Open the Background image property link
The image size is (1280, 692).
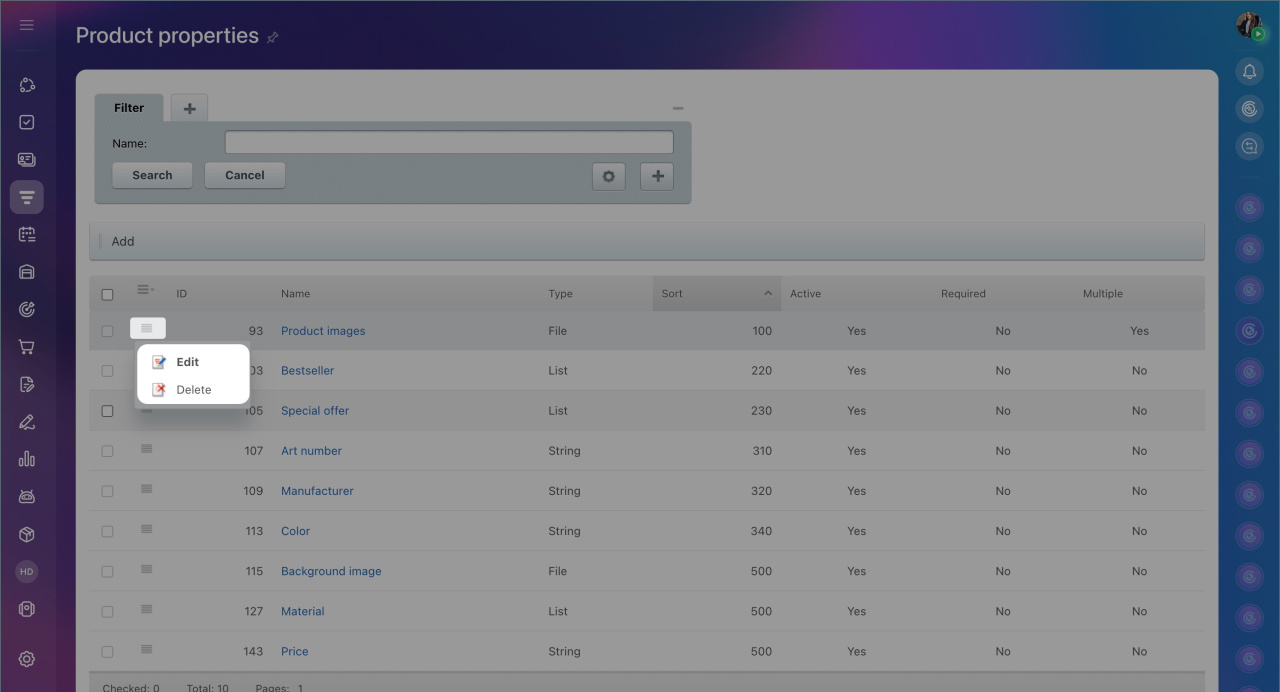(331, 571)
